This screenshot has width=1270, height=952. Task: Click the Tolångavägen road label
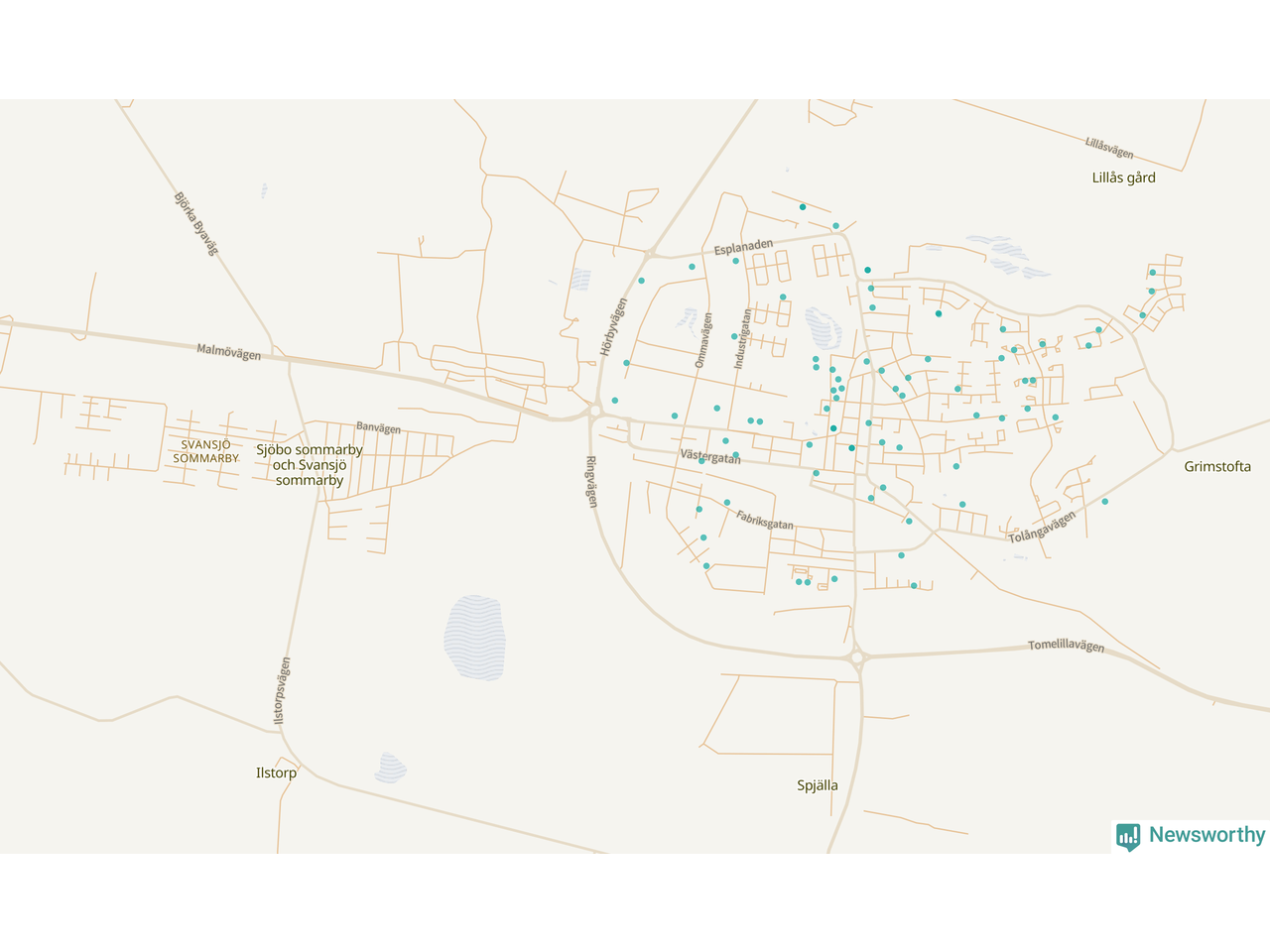1042,527
